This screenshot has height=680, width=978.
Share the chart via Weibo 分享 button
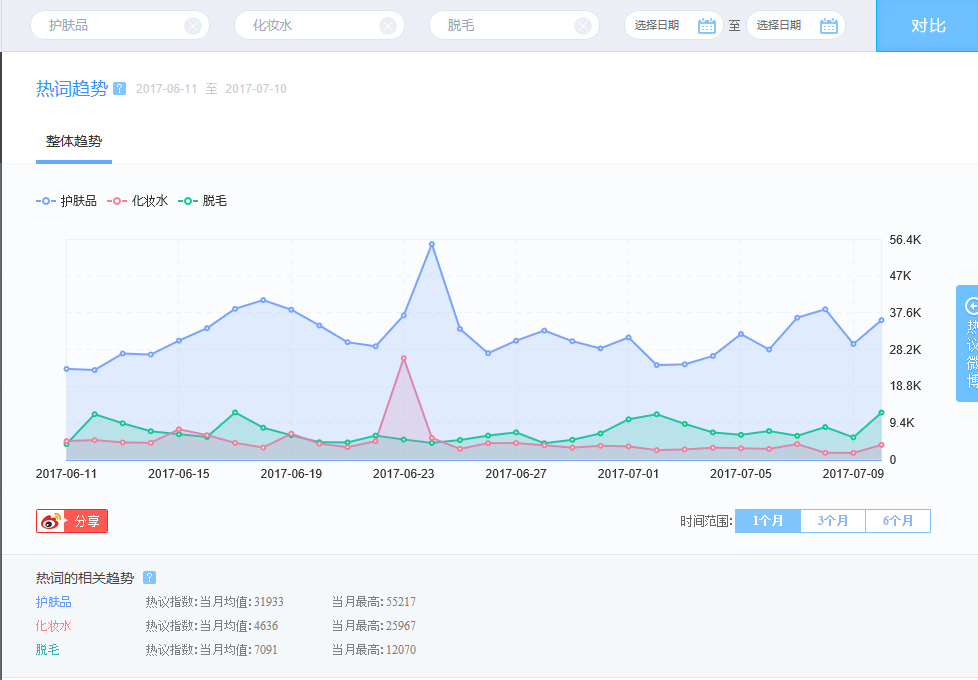coord(72,521)
